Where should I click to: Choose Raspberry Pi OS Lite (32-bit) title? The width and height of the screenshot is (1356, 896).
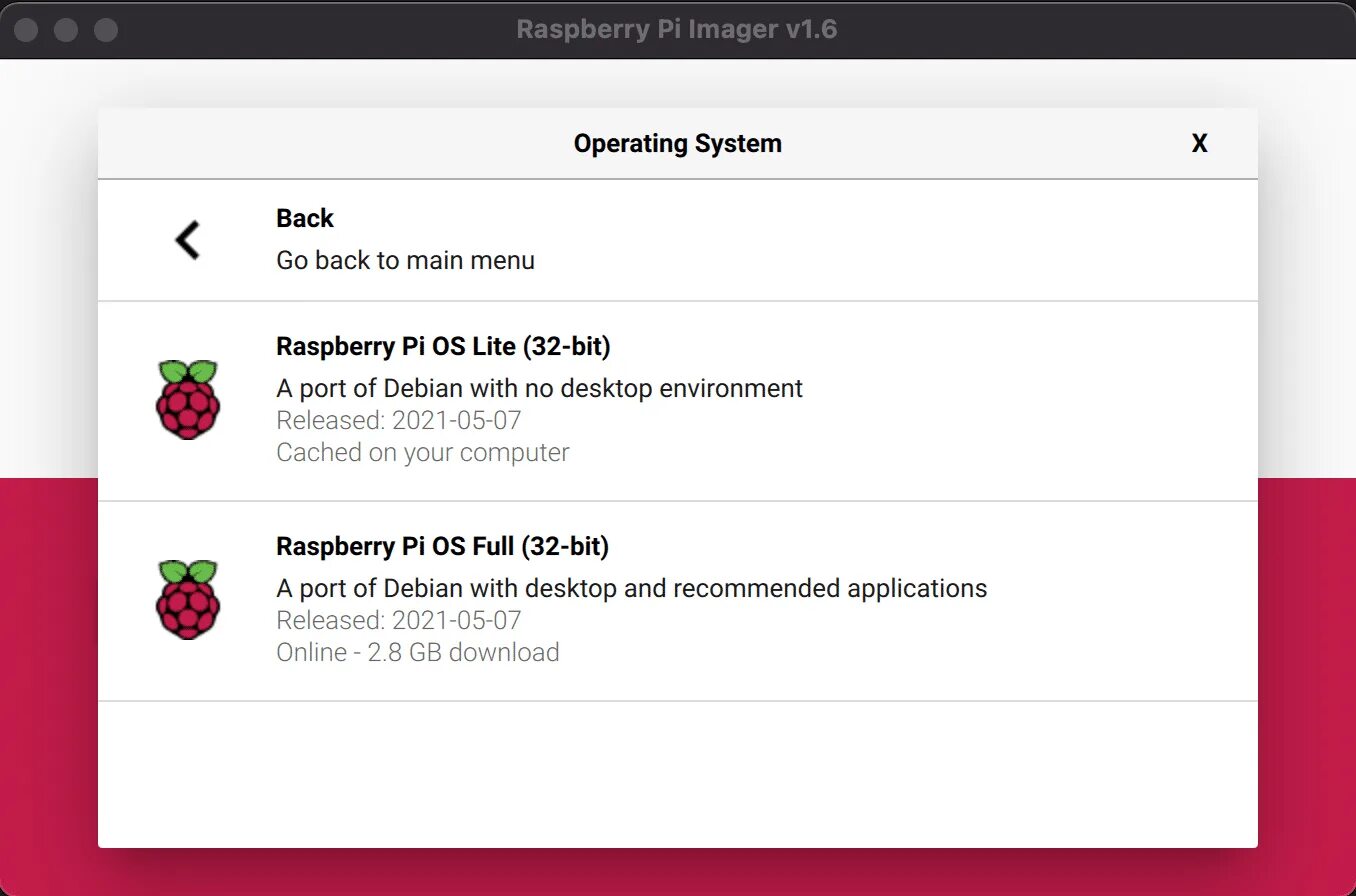point(443,346)
